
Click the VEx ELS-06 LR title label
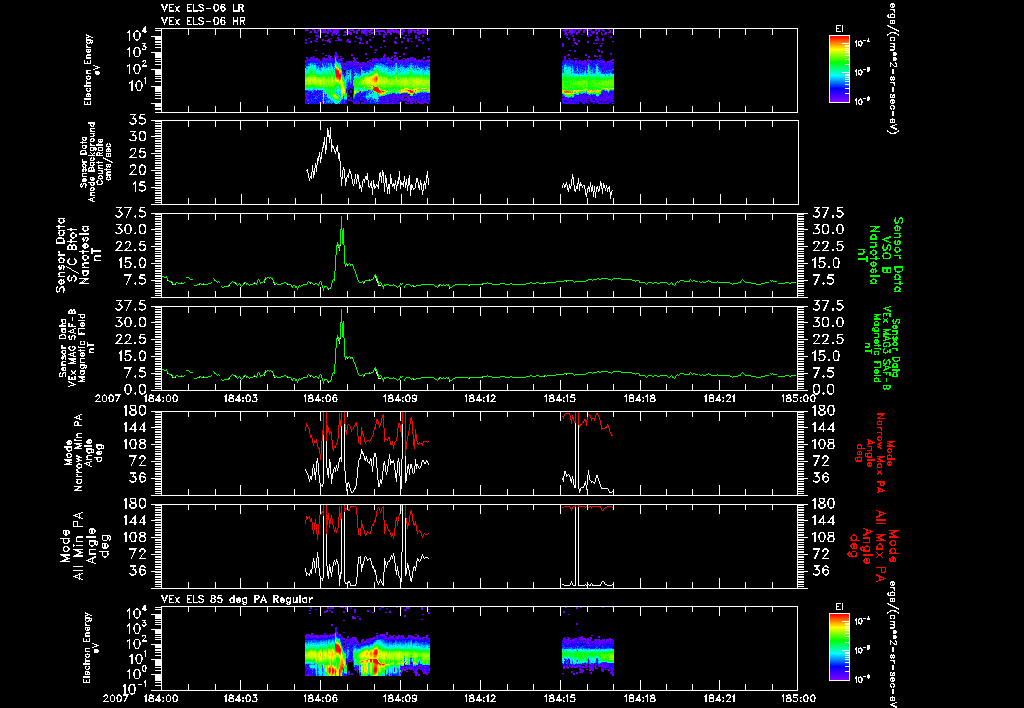pyautogui.click(x=203, y=8)
